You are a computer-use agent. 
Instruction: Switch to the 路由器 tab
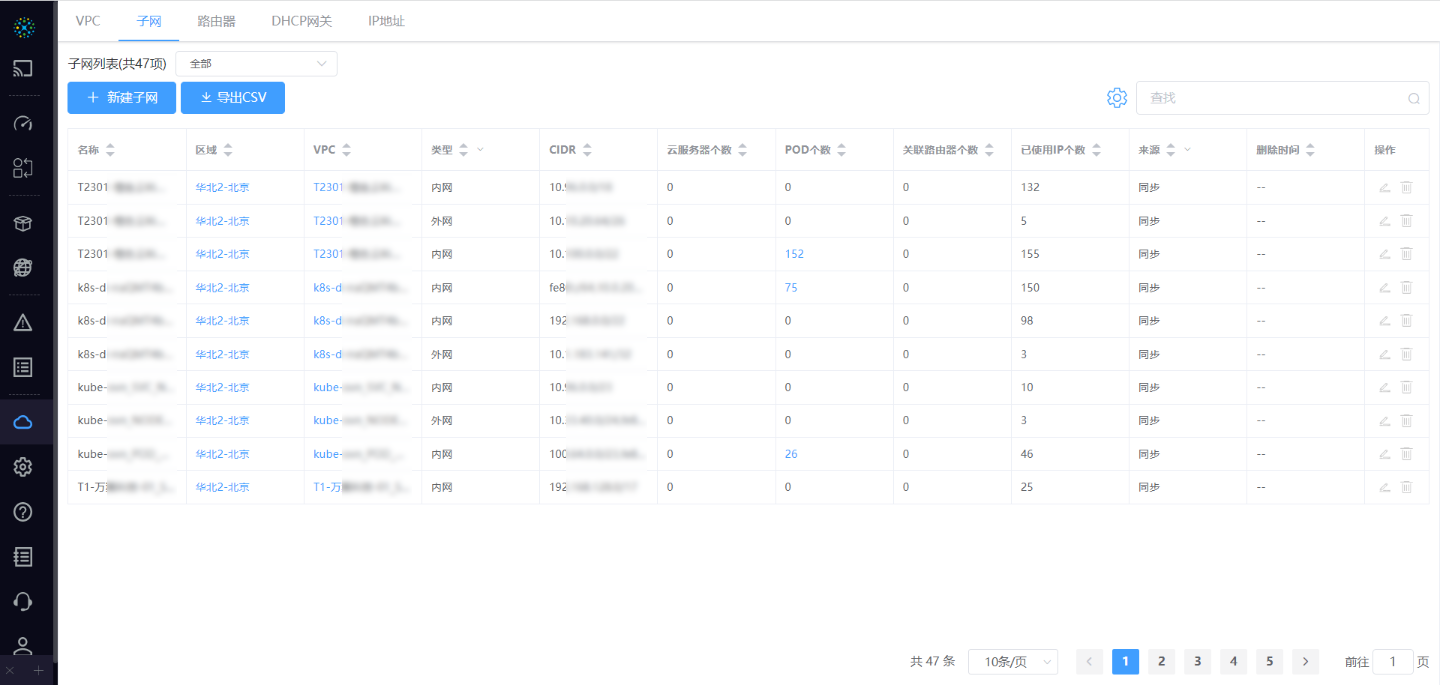pos(216,21)
